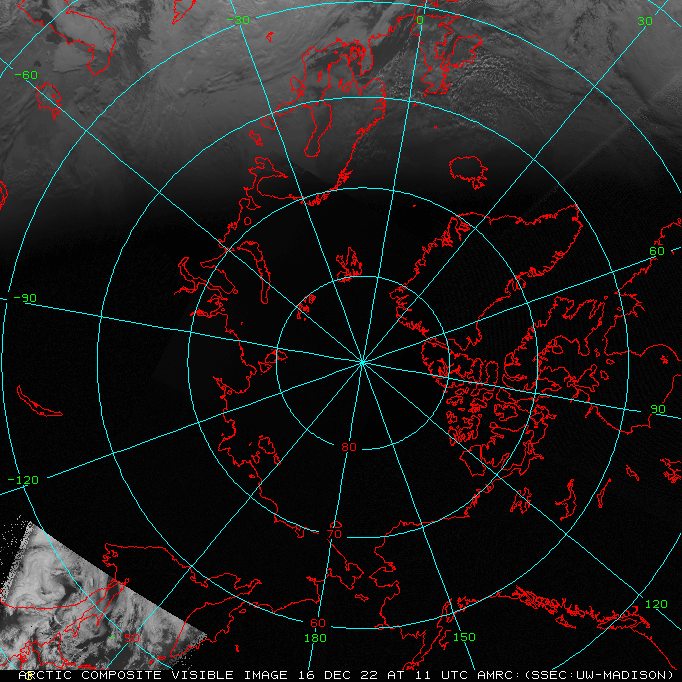Screen dimensions: 682x682
Task: Click the green 30 longitude label
Action: 645,21
